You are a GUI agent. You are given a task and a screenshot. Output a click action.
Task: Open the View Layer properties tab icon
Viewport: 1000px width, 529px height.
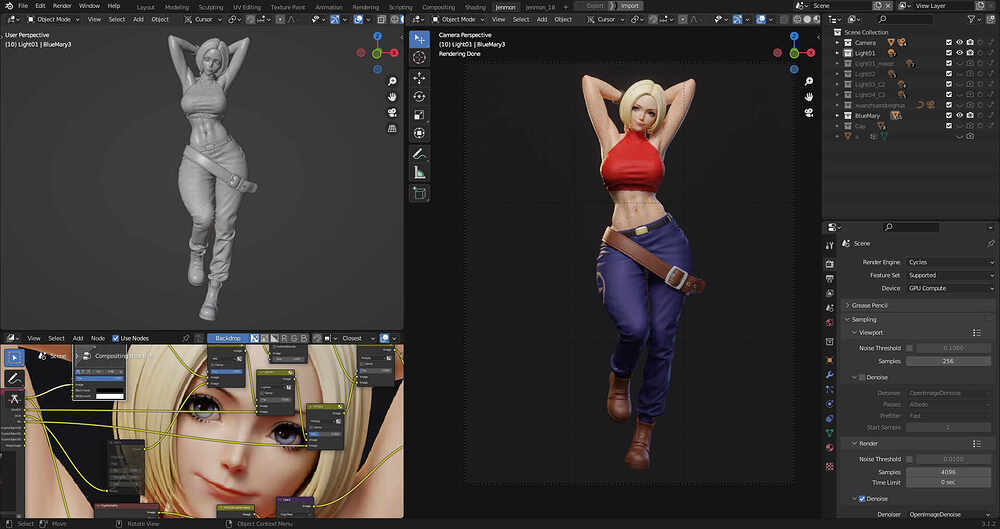[x=830, y=294]
